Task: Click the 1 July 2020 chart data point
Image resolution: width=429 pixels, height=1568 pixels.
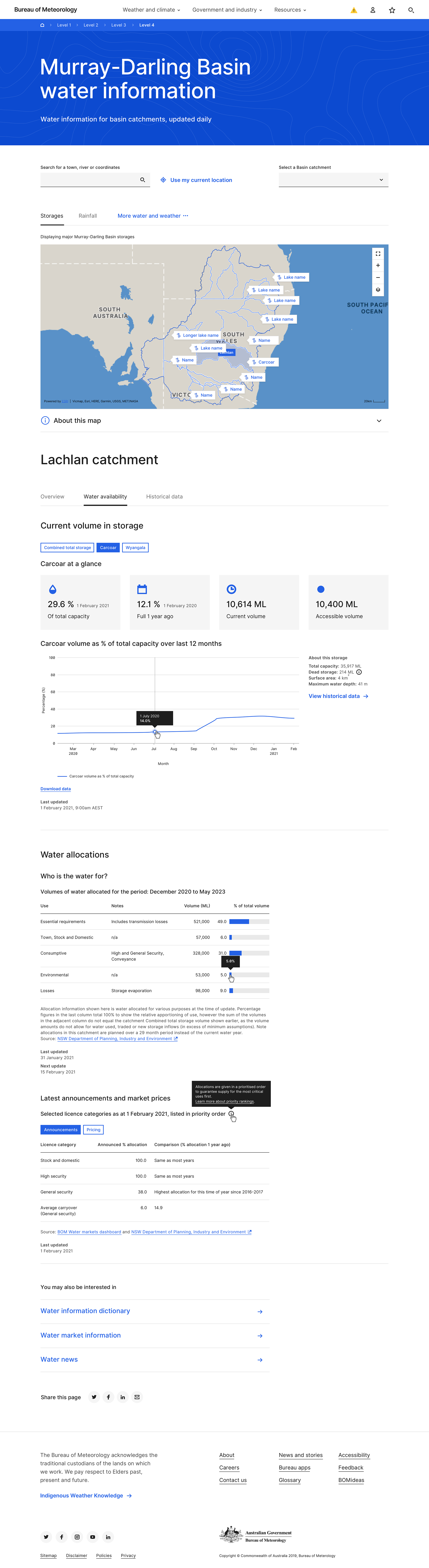Action: (x=155, y=732)
